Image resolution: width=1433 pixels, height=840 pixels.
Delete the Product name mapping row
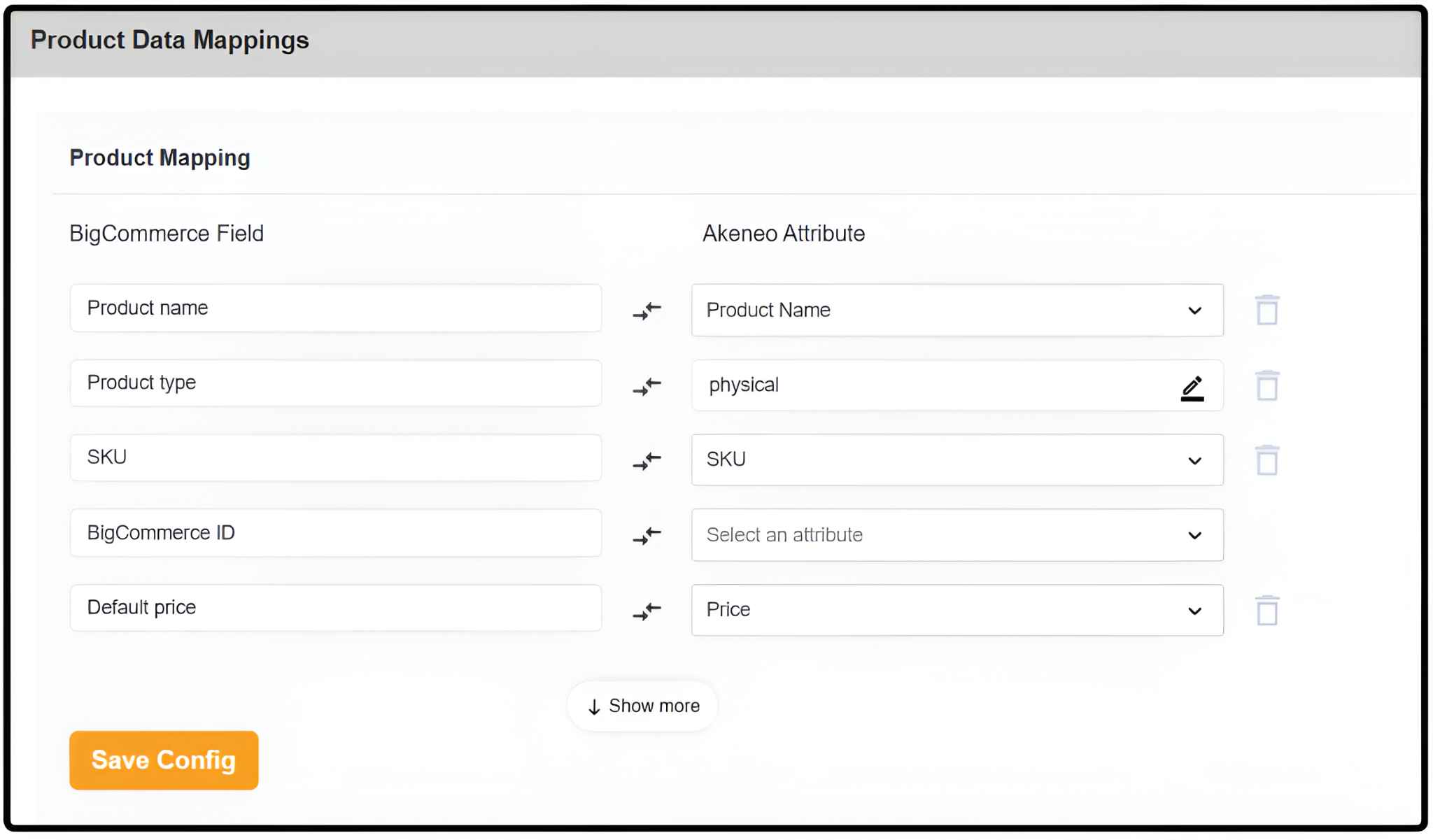pos(1266,310)
